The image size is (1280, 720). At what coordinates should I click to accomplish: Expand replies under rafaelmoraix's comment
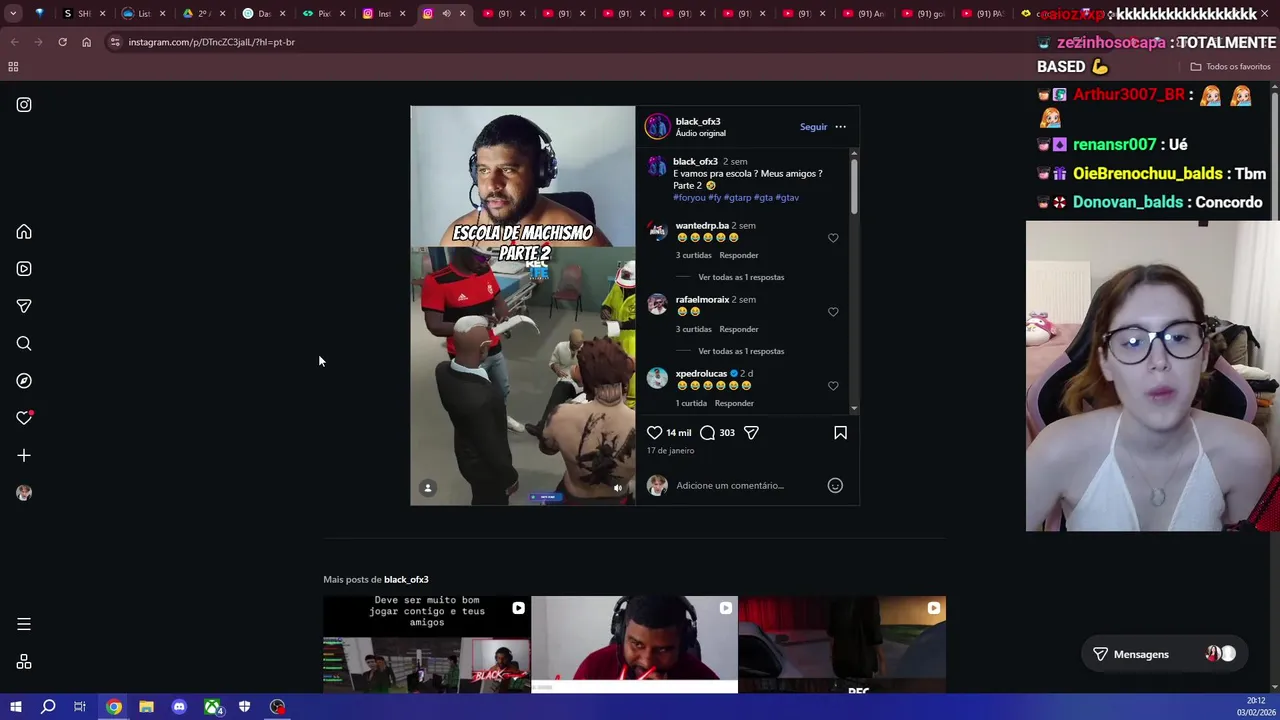click(741, 351)
